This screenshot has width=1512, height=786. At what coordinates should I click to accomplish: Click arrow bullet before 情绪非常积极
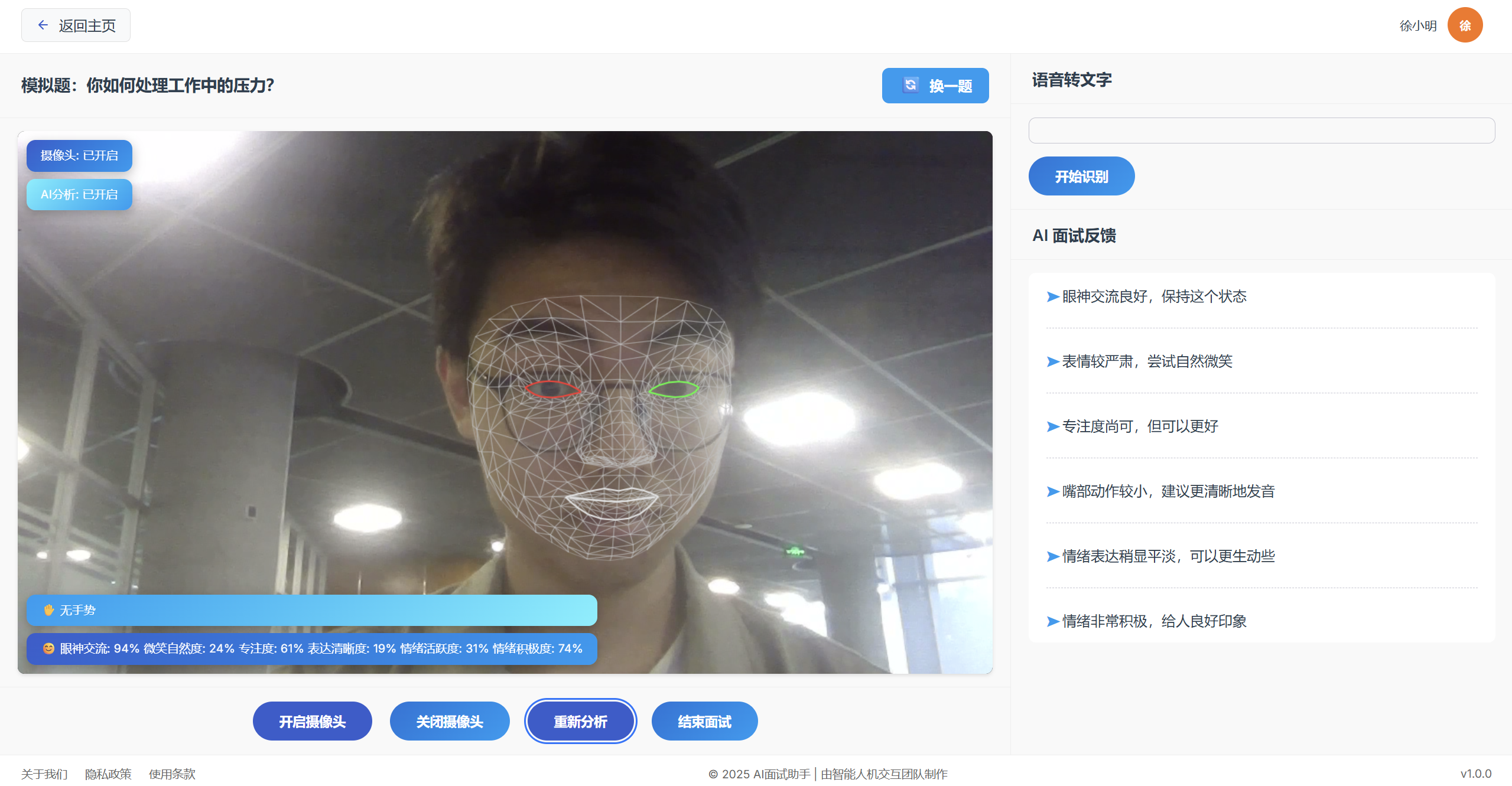(1052, 621)
